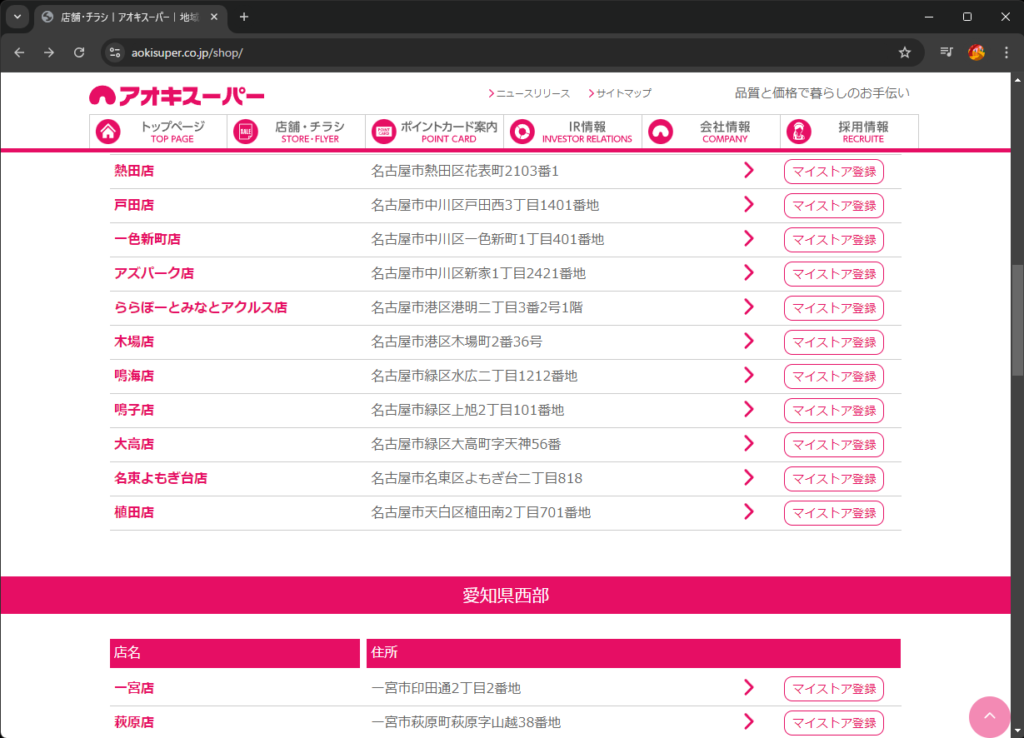Click the sale icon beside 店舗・チラシ
1024x738 pixels.
coord(246,131)
